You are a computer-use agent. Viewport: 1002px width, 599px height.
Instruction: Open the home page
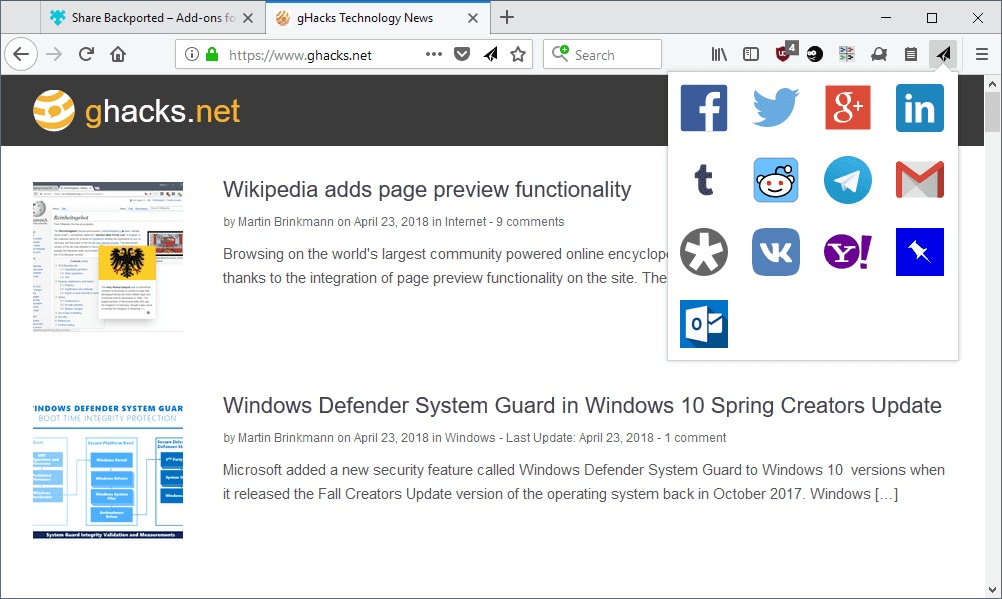tap(118, 54)
